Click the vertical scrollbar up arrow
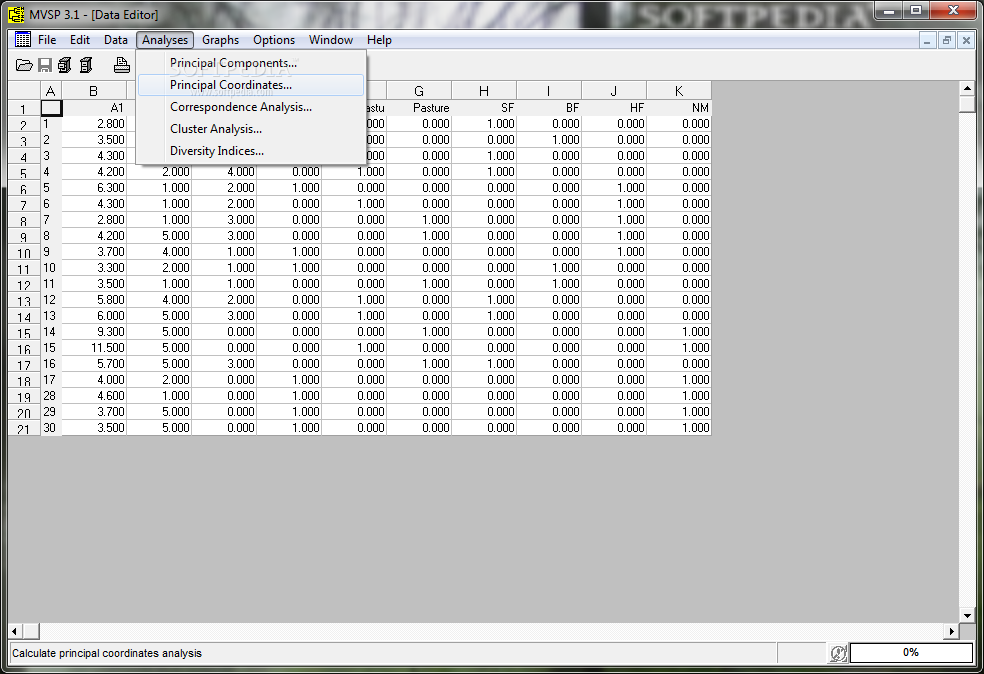The width and height of the screenshot is (984, 674). coord(967,88)
